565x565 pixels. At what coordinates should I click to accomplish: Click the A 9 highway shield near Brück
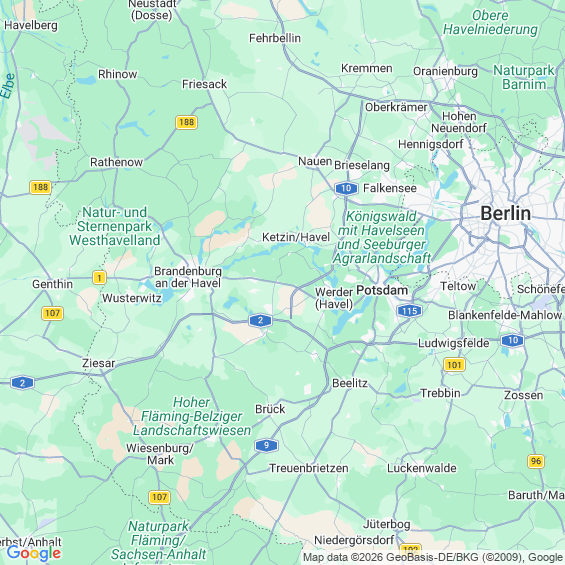point(266,445)
